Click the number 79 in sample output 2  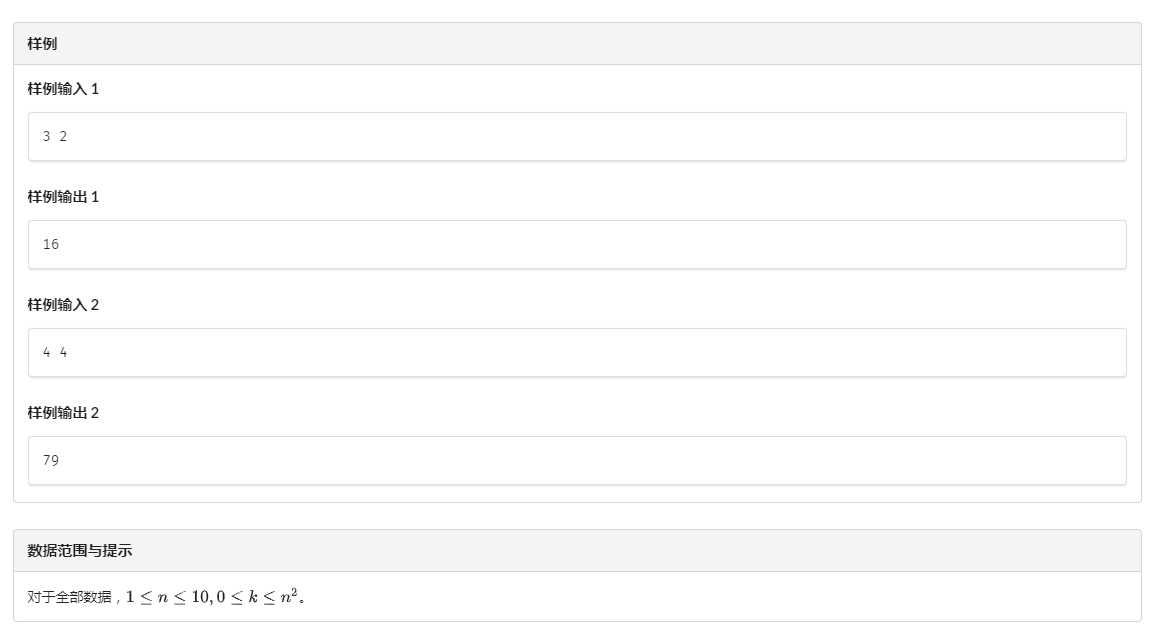tap(50, 460)
